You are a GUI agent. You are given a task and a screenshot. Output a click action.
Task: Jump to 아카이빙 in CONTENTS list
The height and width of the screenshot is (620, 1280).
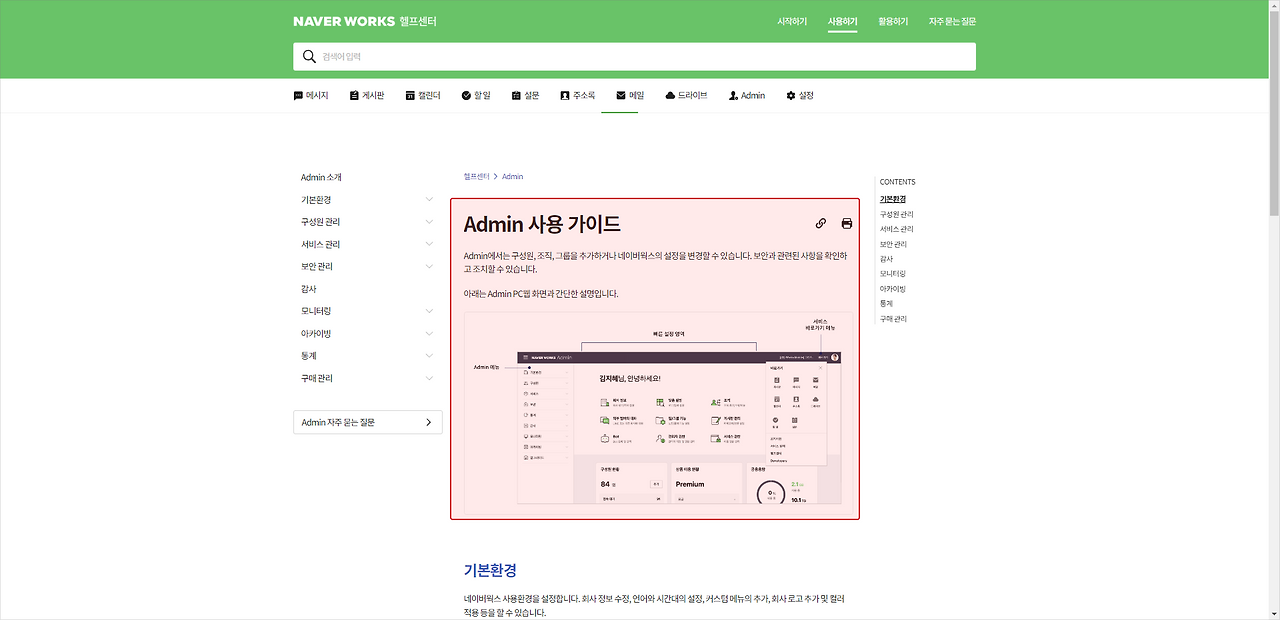pos(893,288)
